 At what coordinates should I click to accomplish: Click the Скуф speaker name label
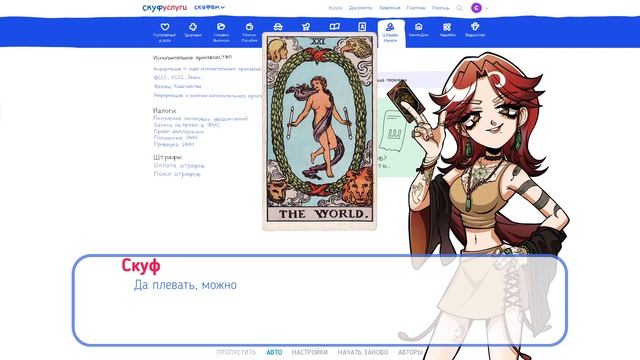(x=141, y=266)
